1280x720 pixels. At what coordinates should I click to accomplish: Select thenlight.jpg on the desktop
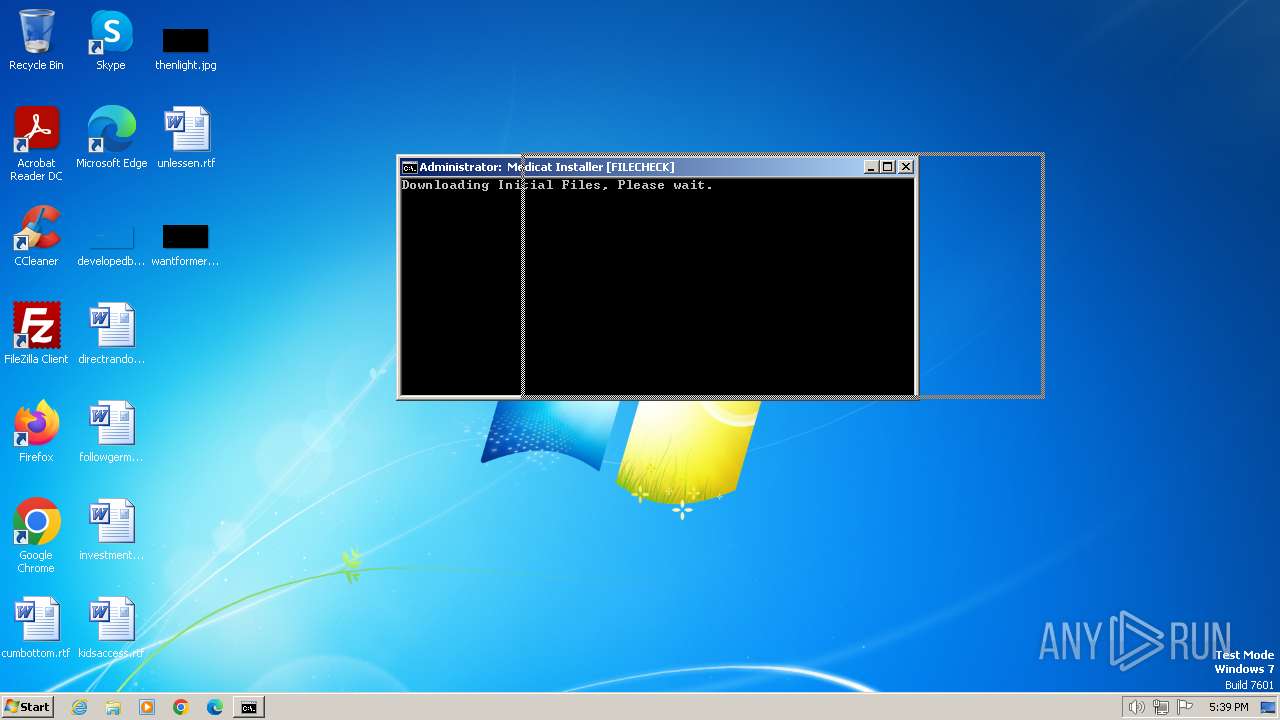pos(186,48)
